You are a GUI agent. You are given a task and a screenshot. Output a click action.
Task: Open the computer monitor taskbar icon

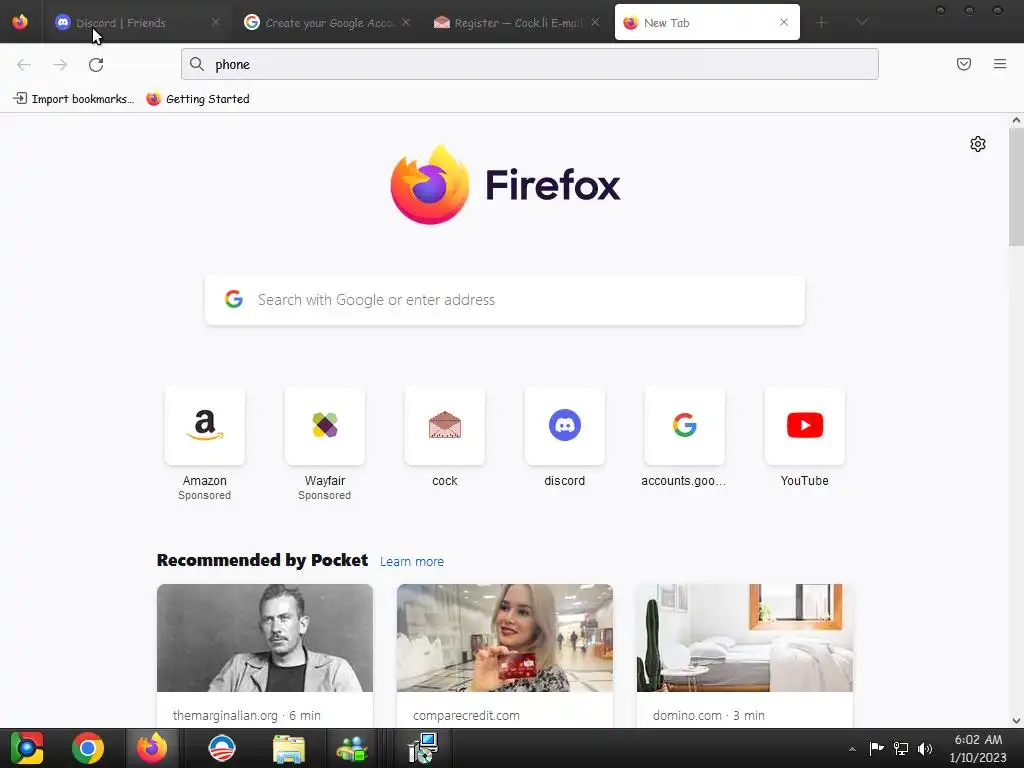click(x=423, y=748)
